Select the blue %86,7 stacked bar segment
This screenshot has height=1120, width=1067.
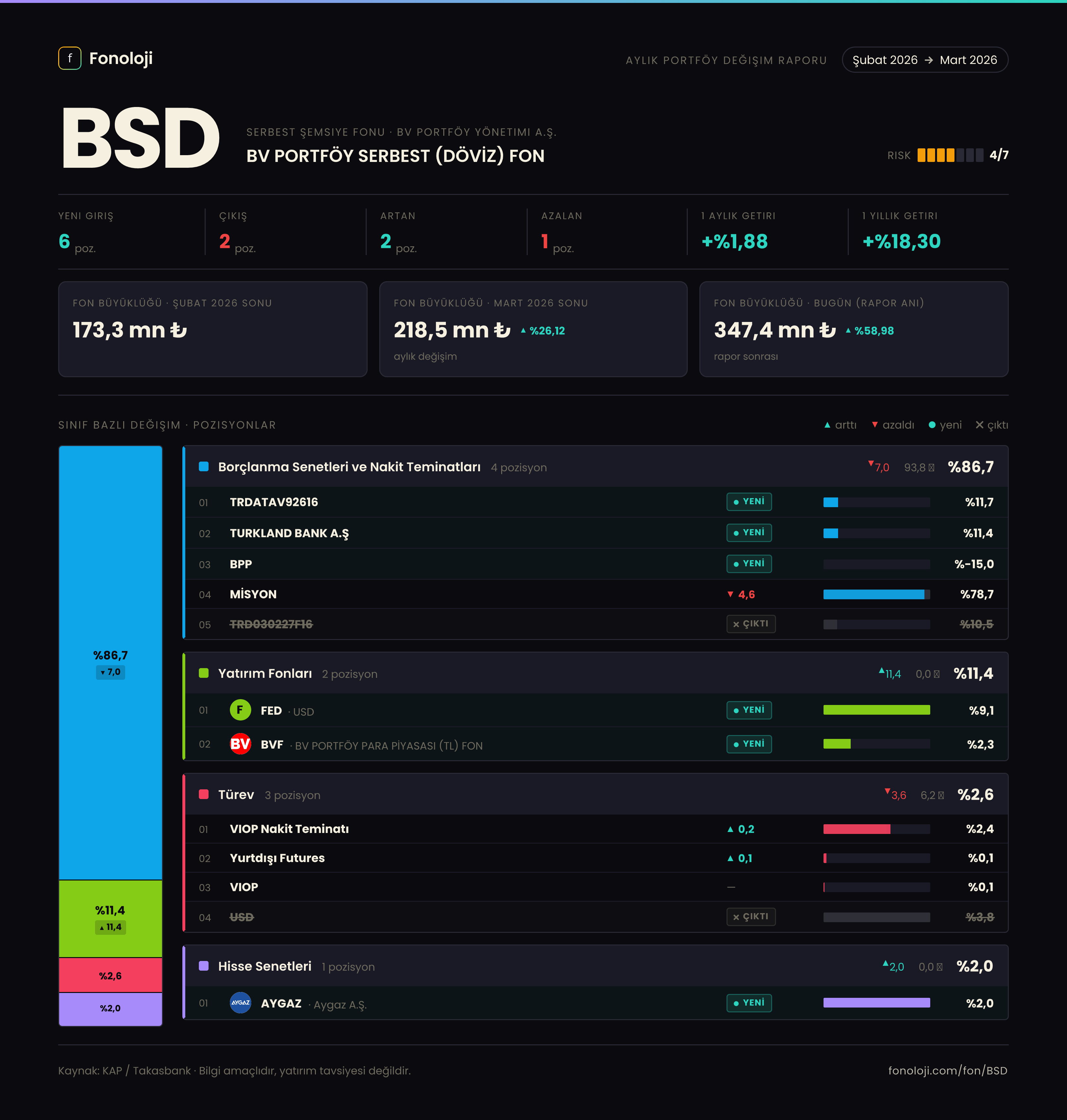coord(110,663)
